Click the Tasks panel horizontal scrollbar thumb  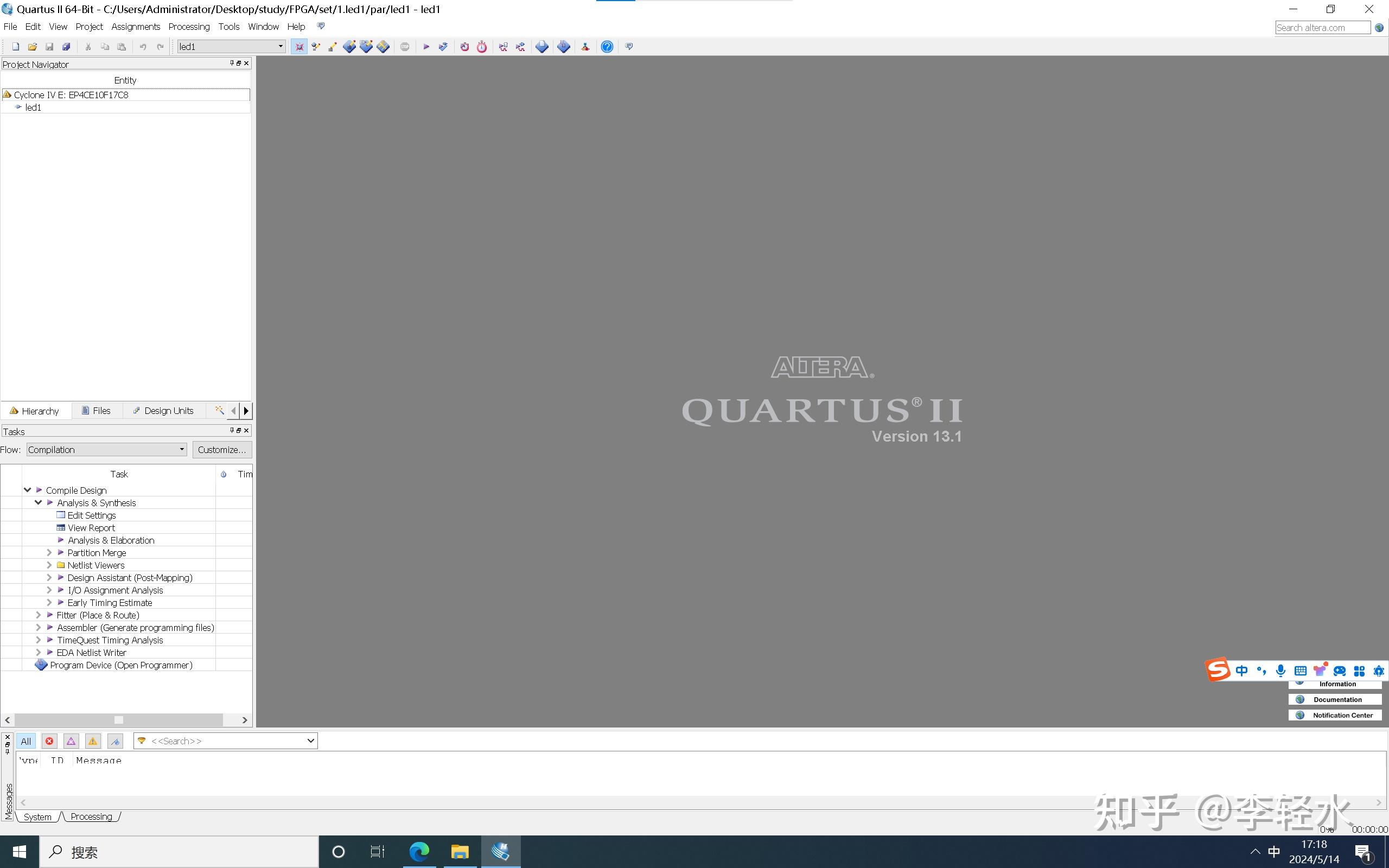[118, 720]
